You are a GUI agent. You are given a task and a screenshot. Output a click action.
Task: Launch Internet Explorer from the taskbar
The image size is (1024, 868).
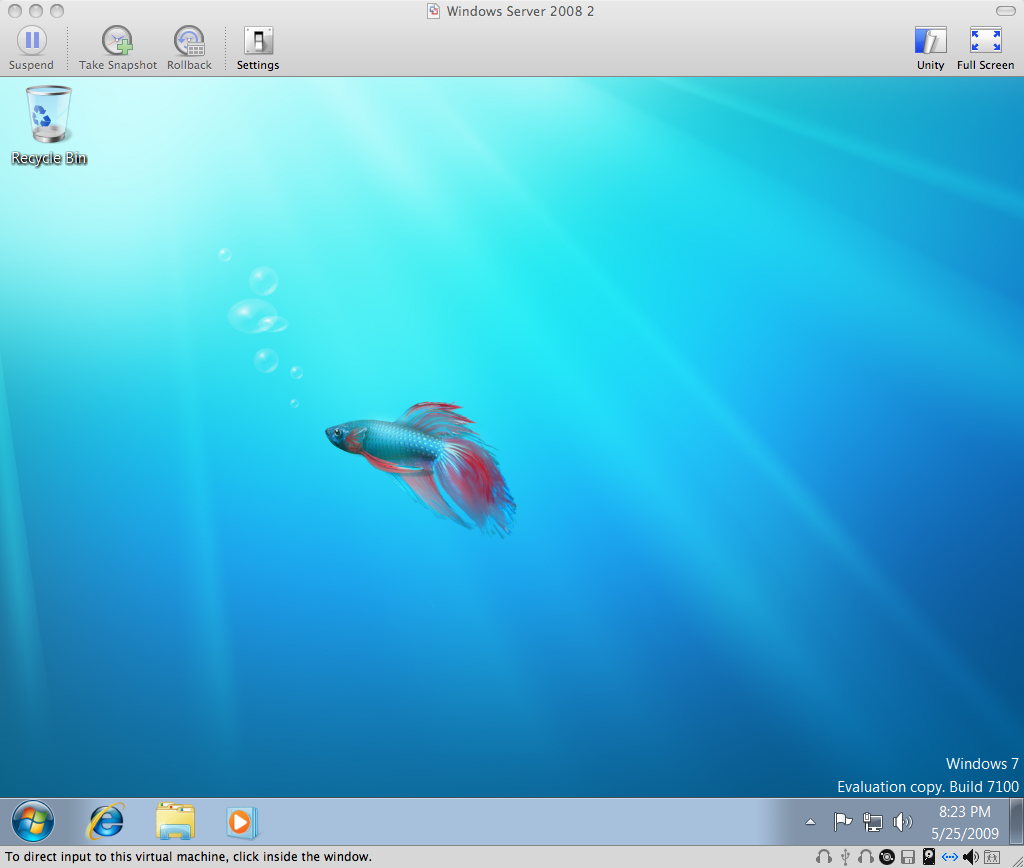pyautogui.click(x=105, y=822)
